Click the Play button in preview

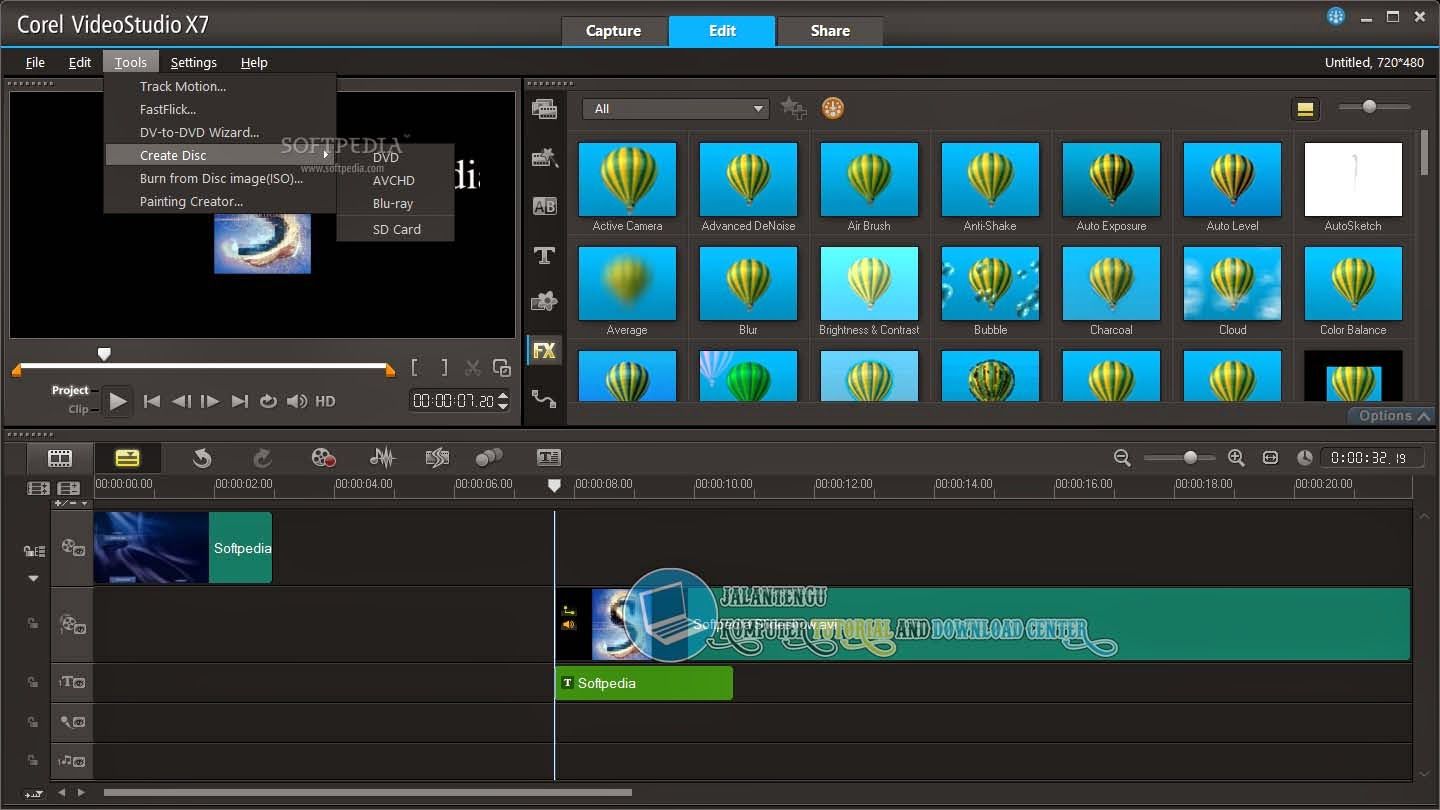(118, 401)
